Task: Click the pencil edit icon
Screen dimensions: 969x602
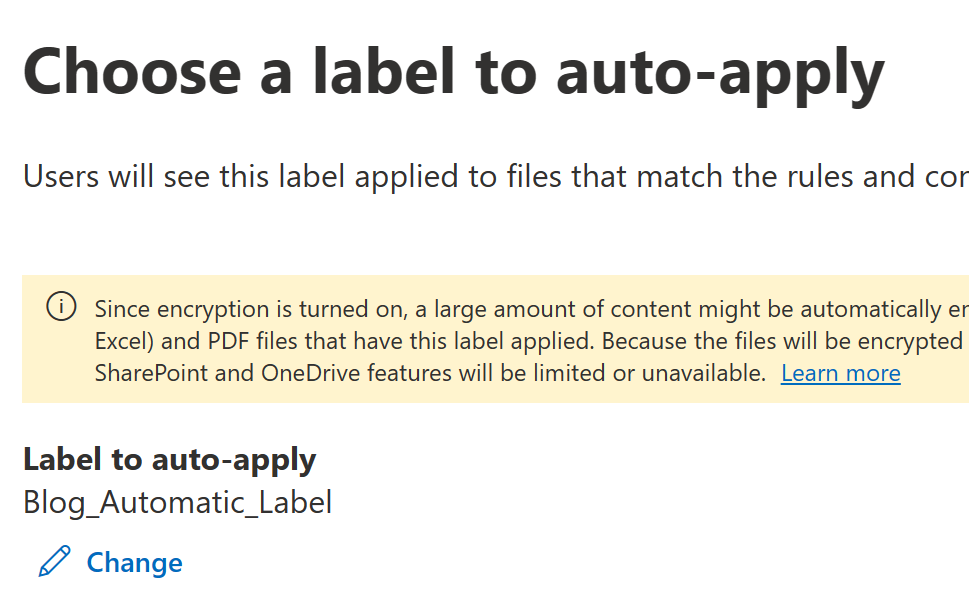Action: 54,562
